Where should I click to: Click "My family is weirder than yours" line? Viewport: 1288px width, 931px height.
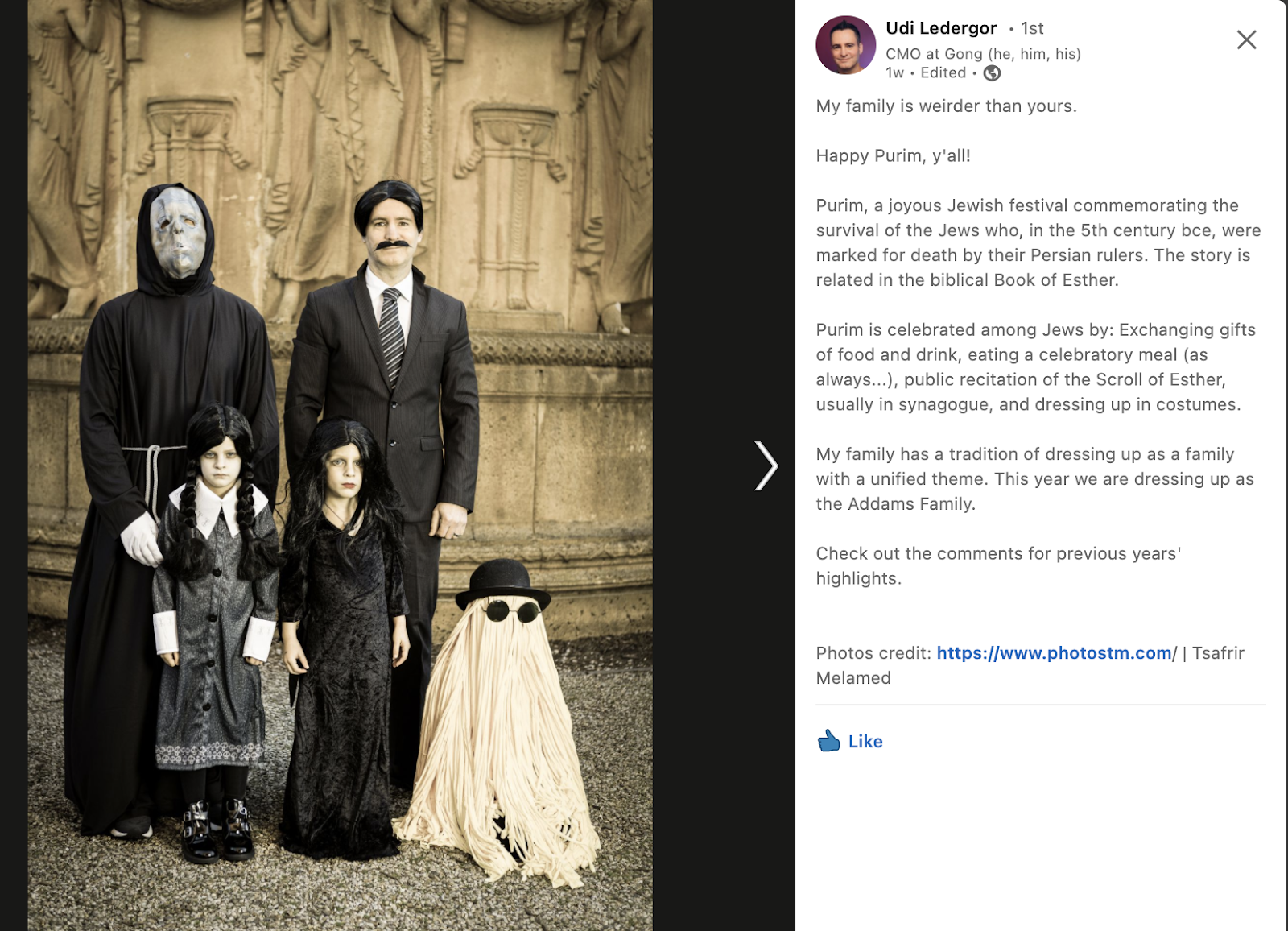coord(946,106)
